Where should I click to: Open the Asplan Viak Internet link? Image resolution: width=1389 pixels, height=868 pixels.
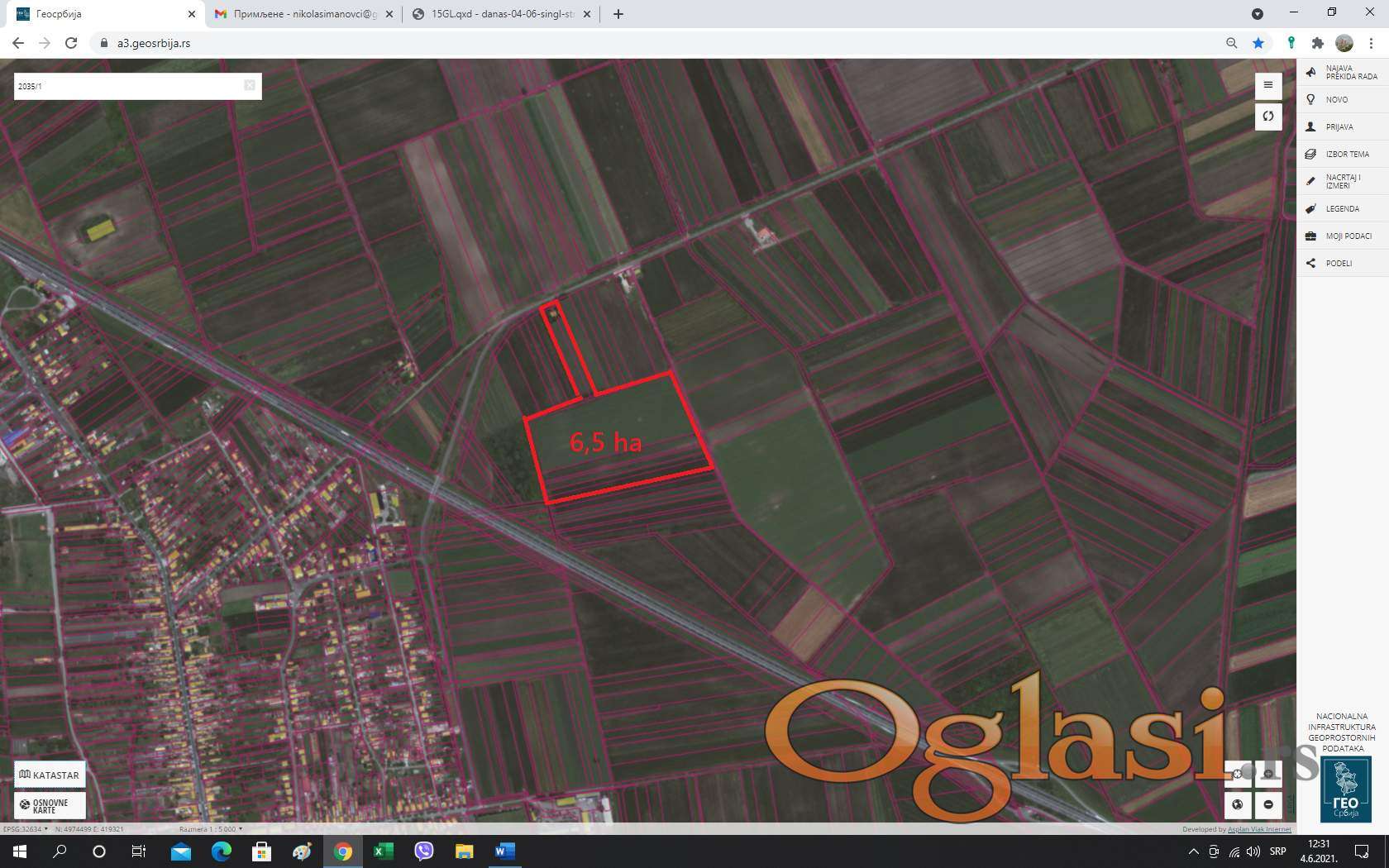pyautogui.click(x=1258, y=829)
